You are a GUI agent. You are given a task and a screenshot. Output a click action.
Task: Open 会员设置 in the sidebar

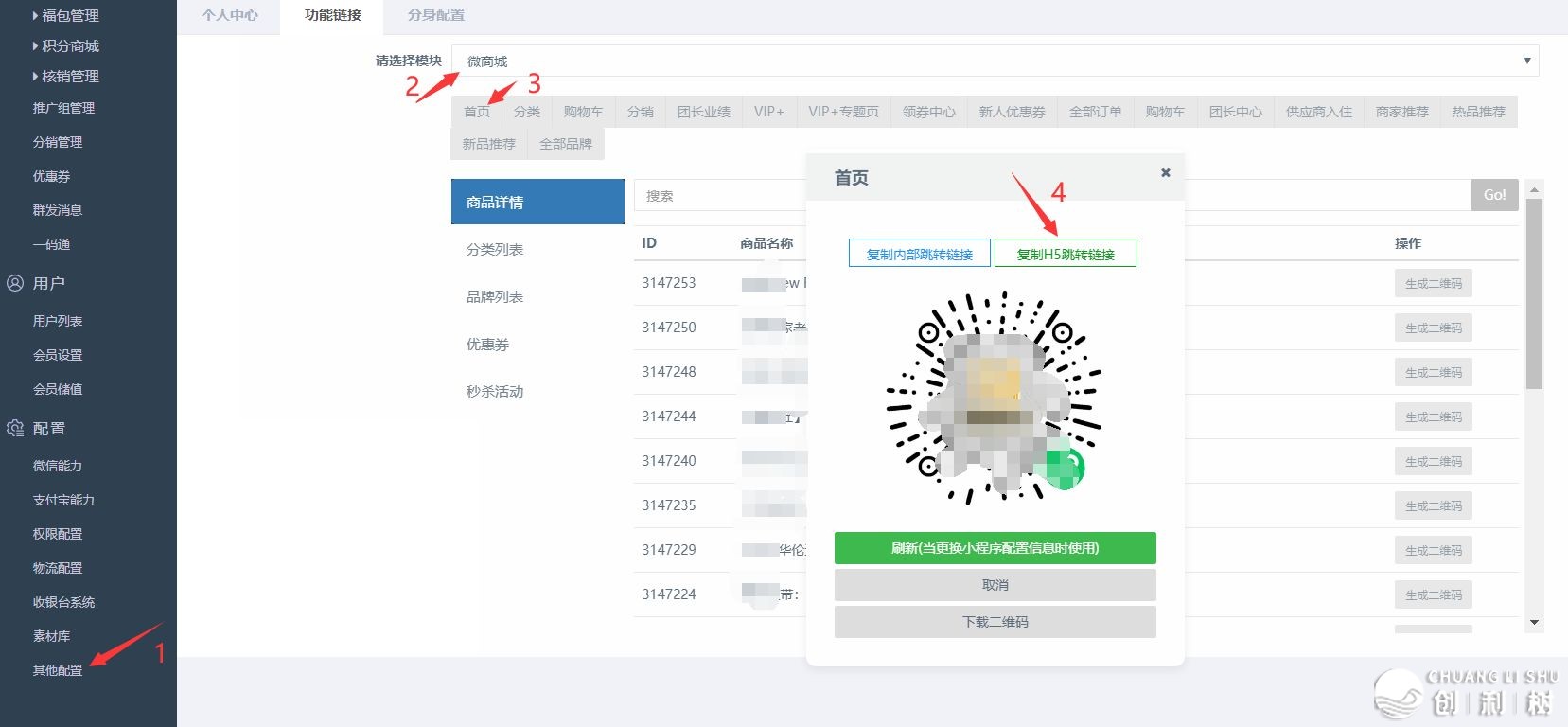(58, 355)
